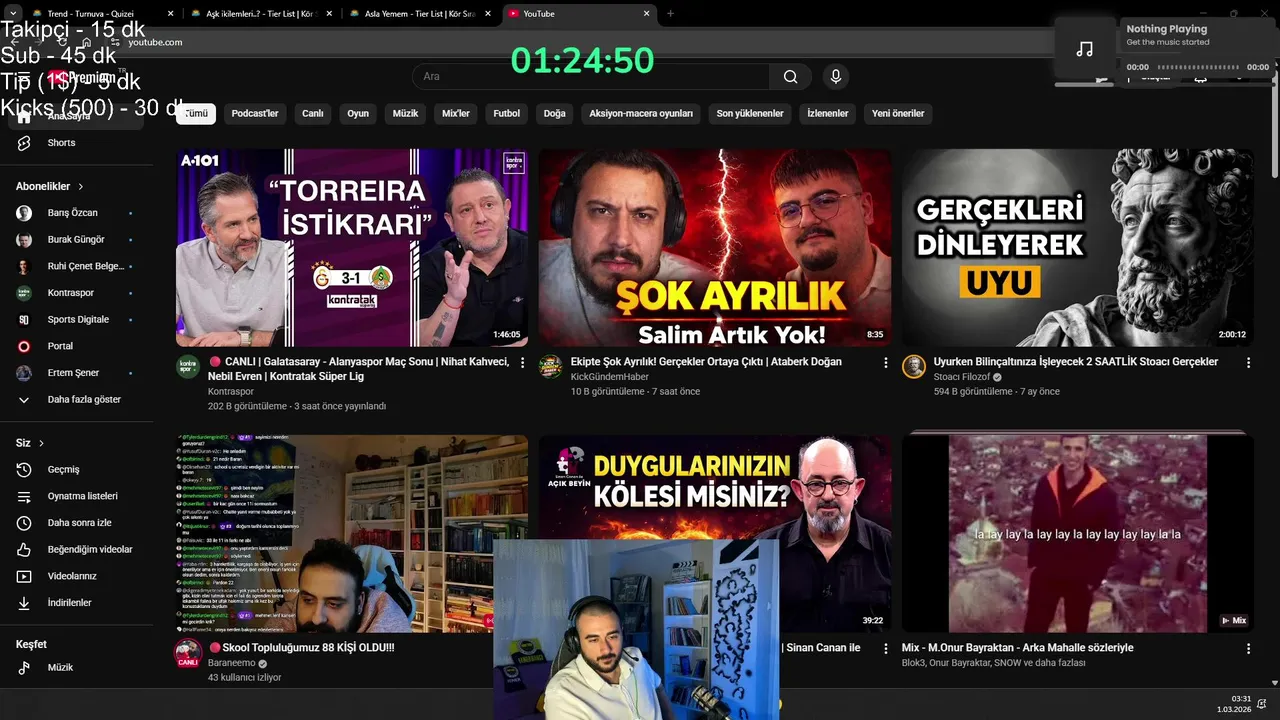Select the Tümü filter chip
This screenshot has height=720, width=1280.
196,114
